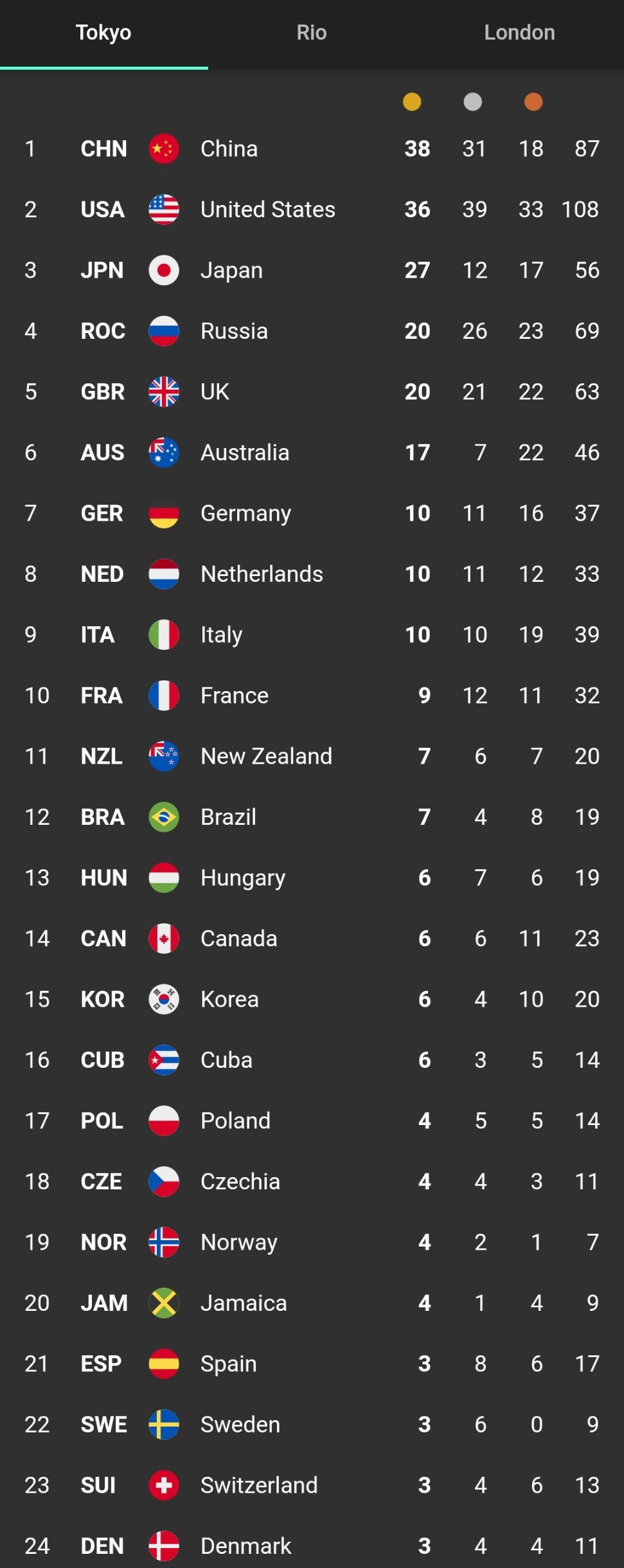Select the Tokyo tab
Viewport: 624px width, 1568px height.
point(103,33)
